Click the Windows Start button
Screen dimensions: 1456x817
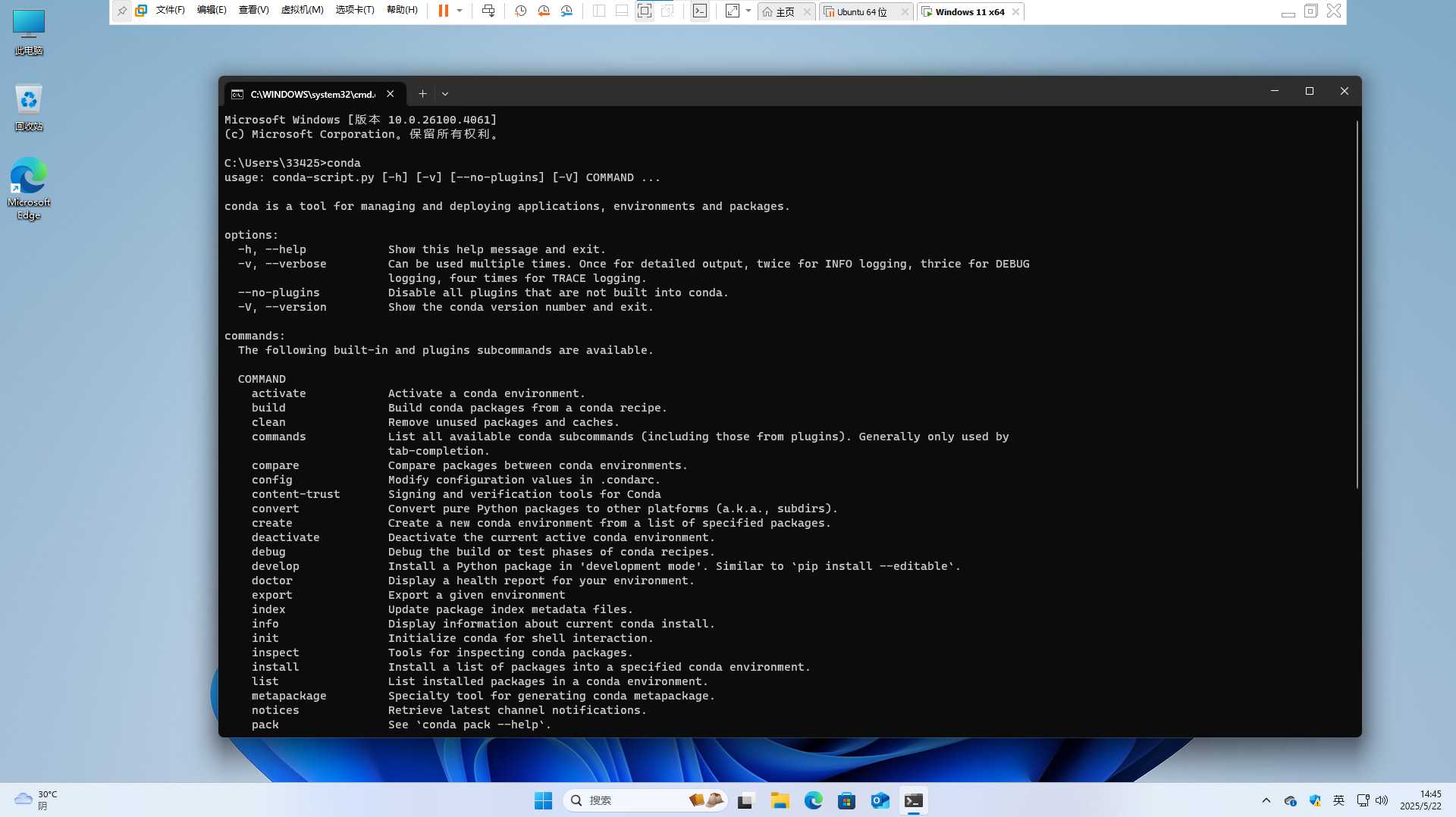(x=543, y=800)
